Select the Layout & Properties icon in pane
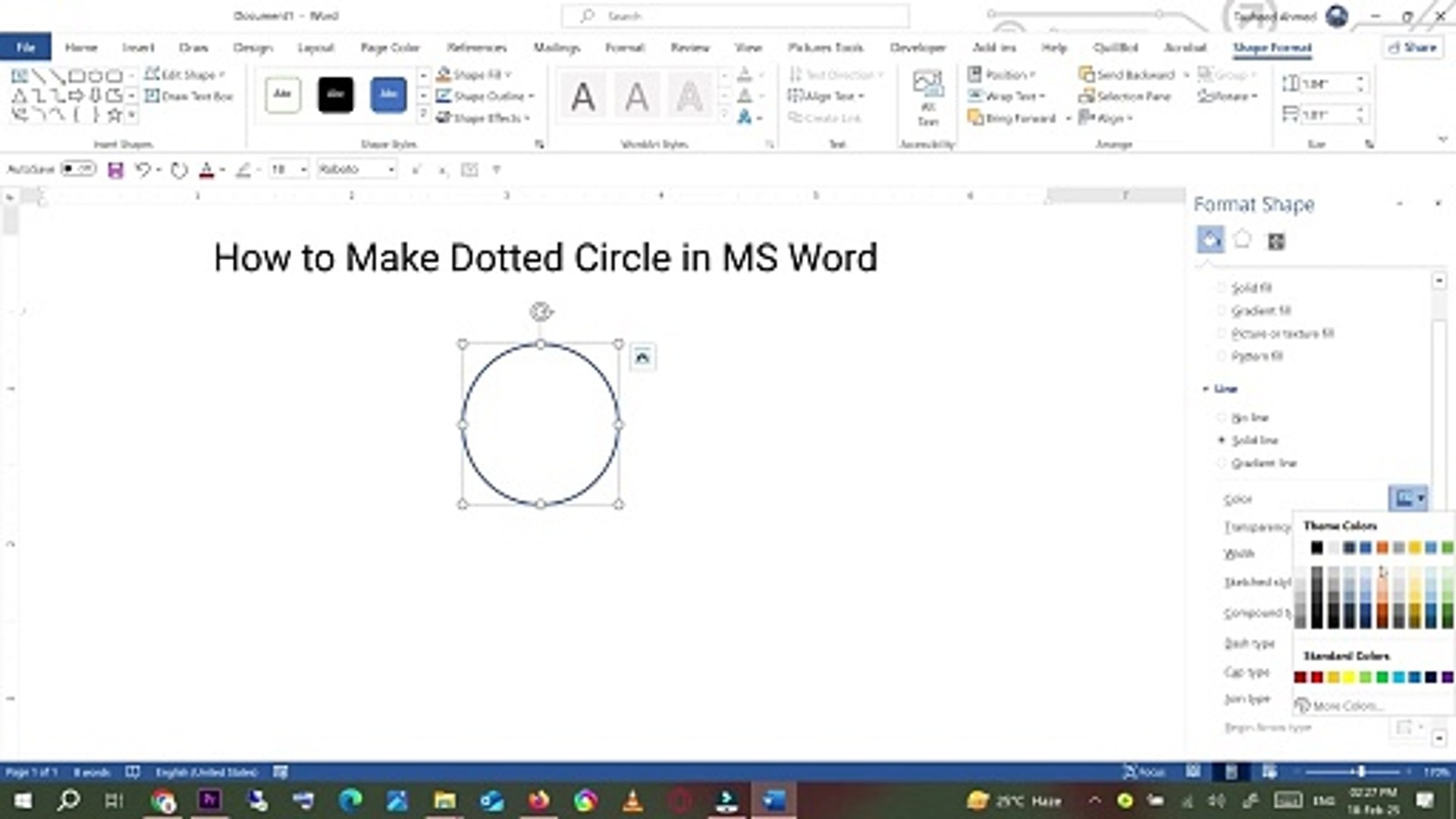 click(1276, 241)
